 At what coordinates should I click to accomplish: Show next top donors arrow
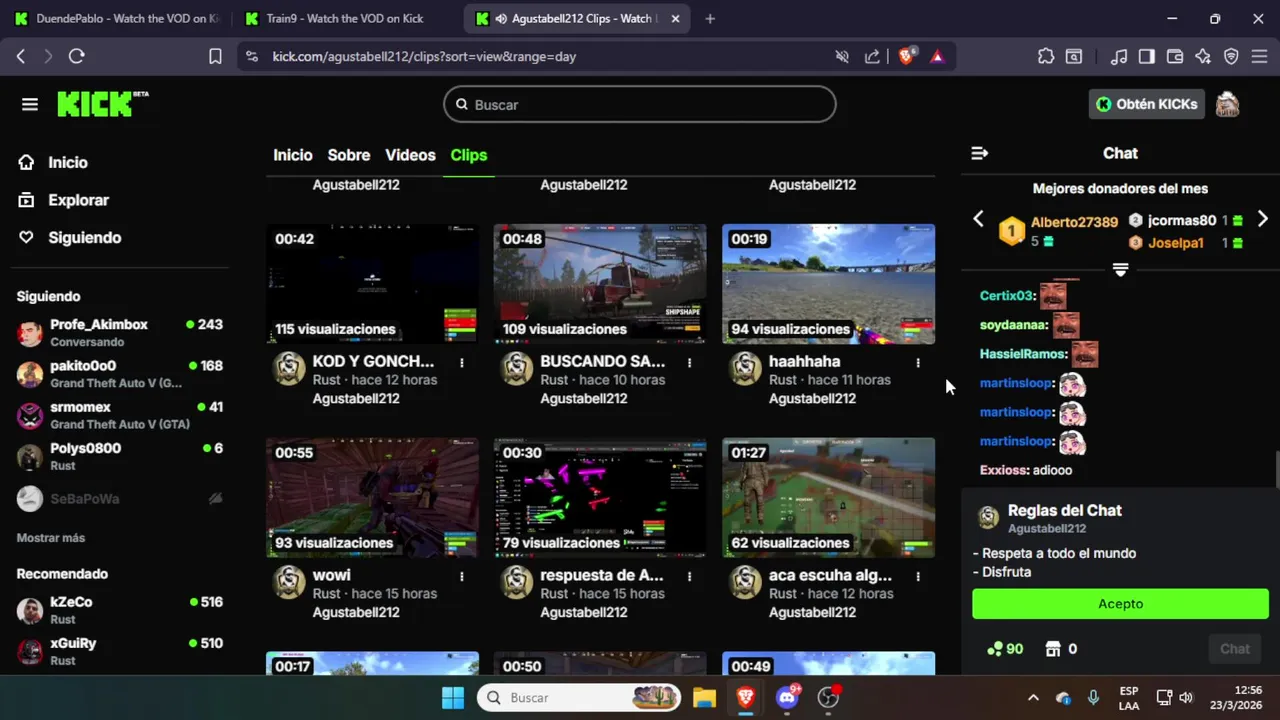[1262, 219]
